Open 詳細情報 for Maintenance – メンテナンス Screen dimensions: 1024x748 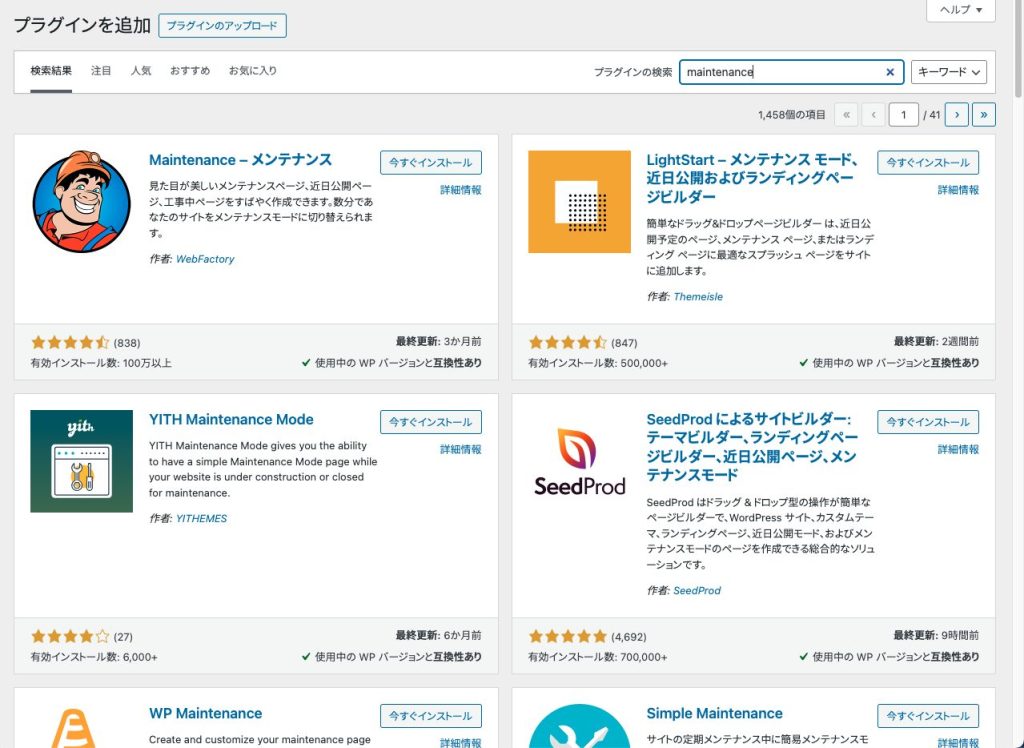[460, 190]
